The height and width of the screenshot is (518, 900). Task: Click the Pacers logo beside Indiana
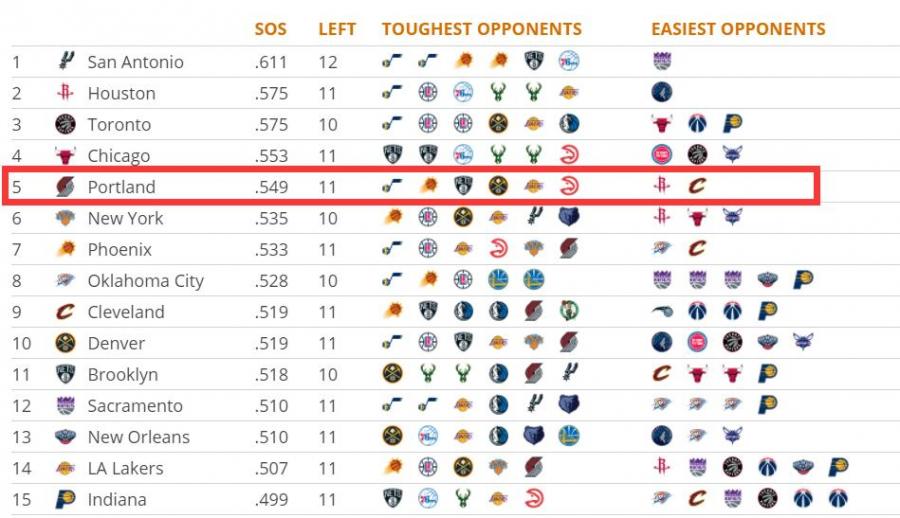(x=65, y=499)
